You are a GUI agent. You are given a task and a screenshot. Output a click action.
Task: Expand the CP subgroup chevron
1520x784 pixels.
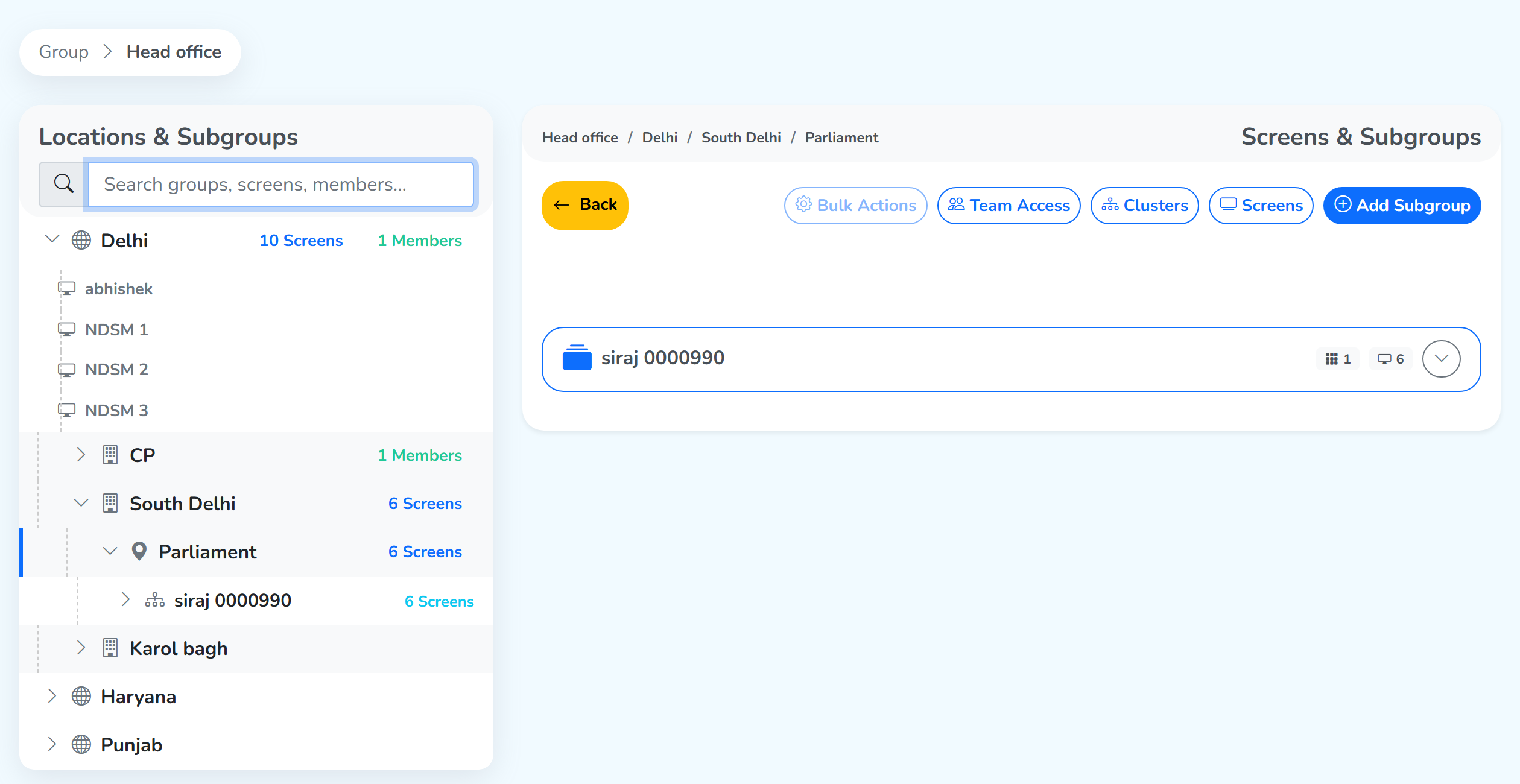81,455
